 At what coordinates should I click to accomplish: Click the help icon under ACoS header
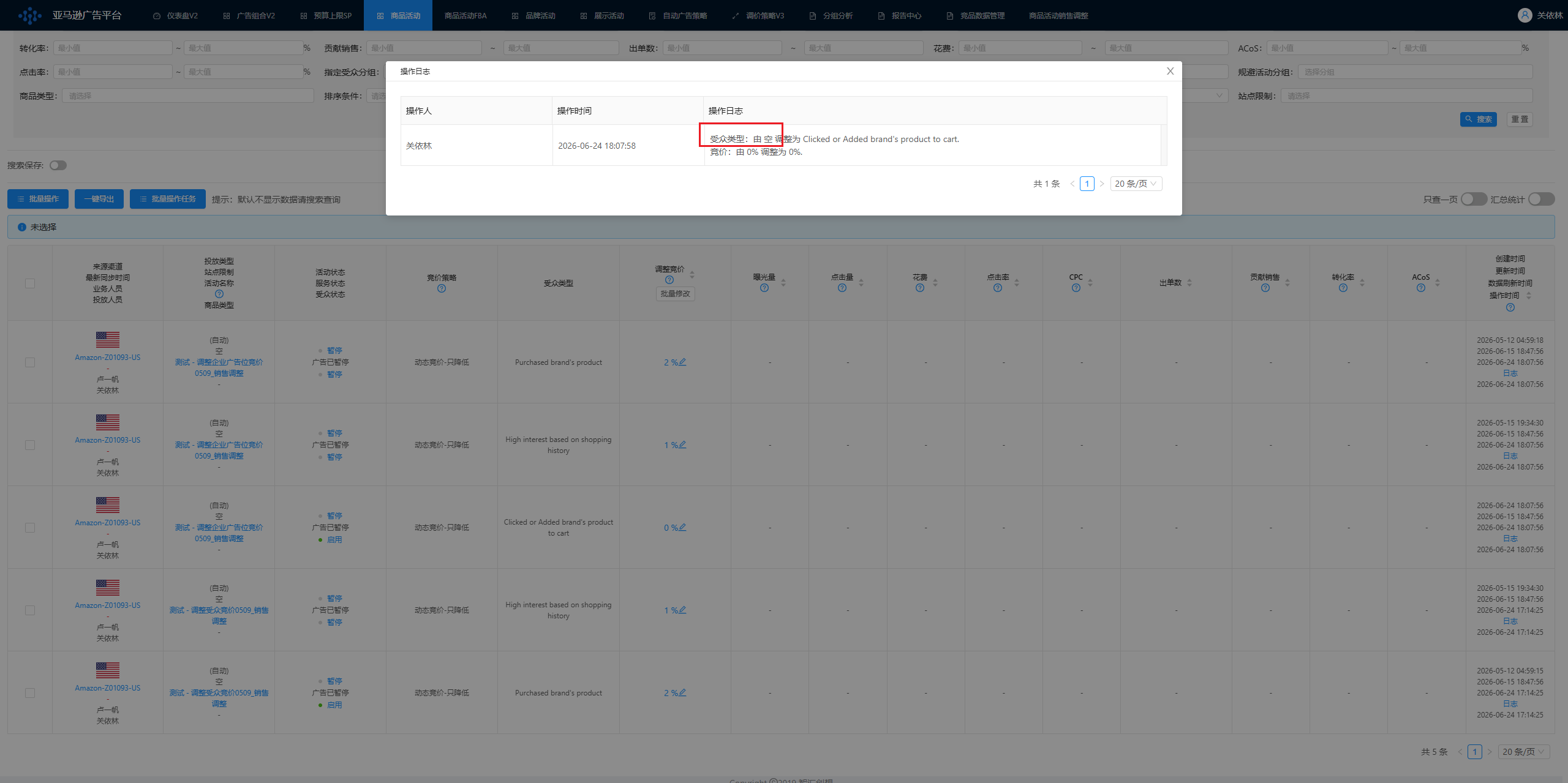pyautogui.click(x=1420, y=288)
